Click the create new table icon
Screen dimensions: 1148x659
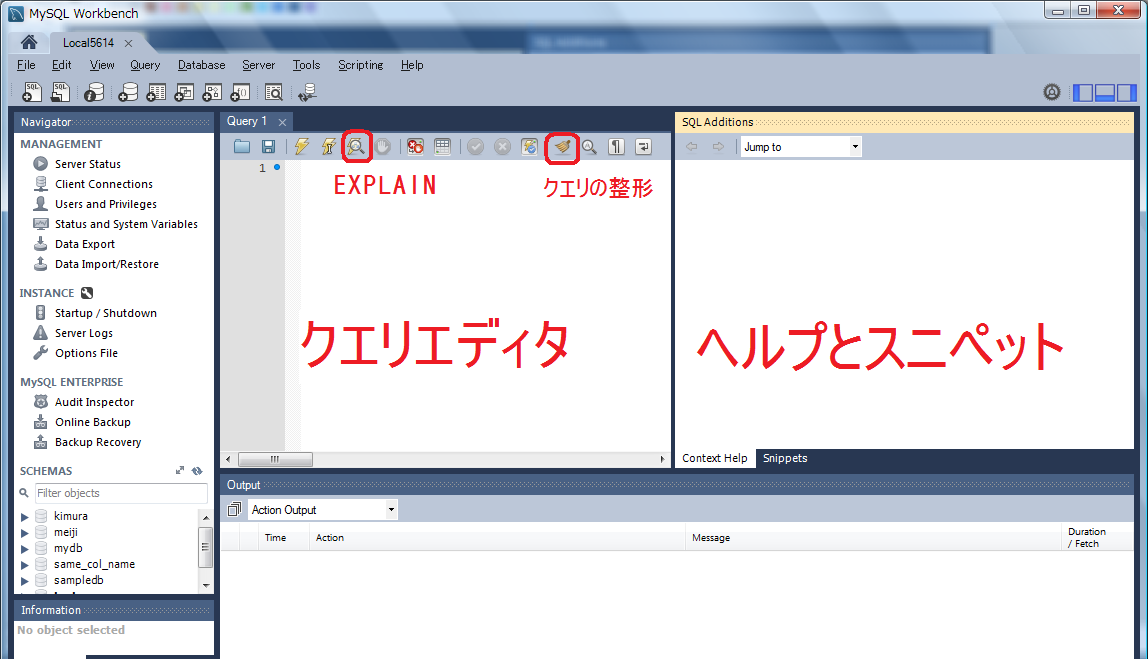[156, 92]
